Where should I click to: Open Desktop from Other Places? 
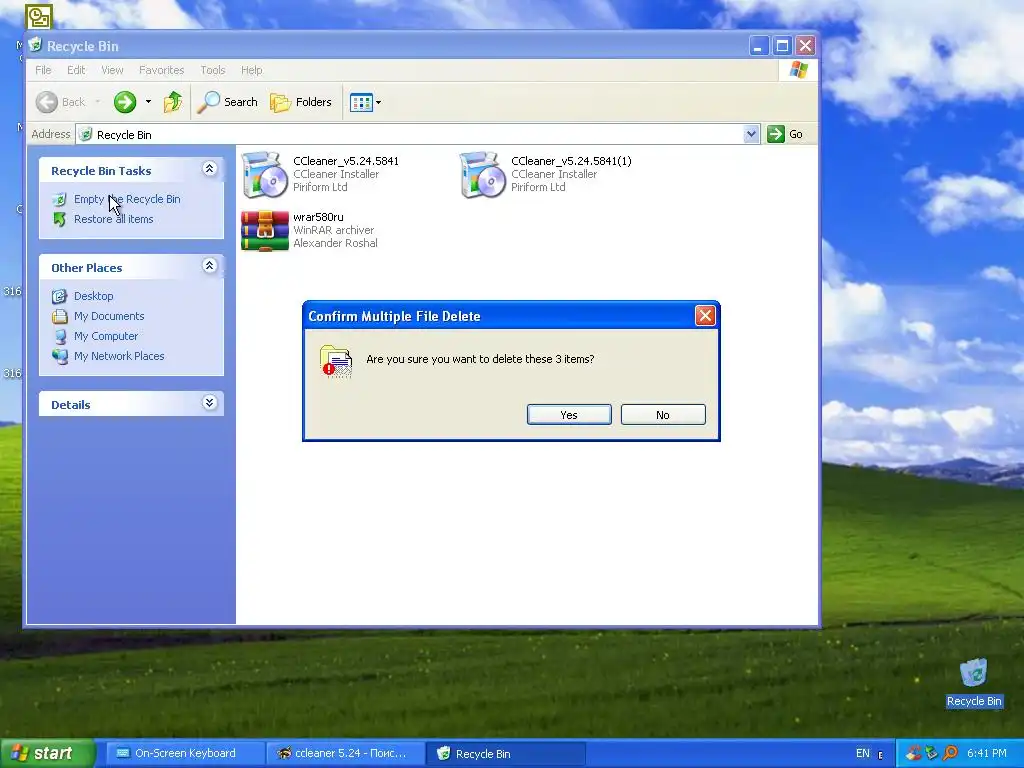pyautogui.click(x=93, y=296)
